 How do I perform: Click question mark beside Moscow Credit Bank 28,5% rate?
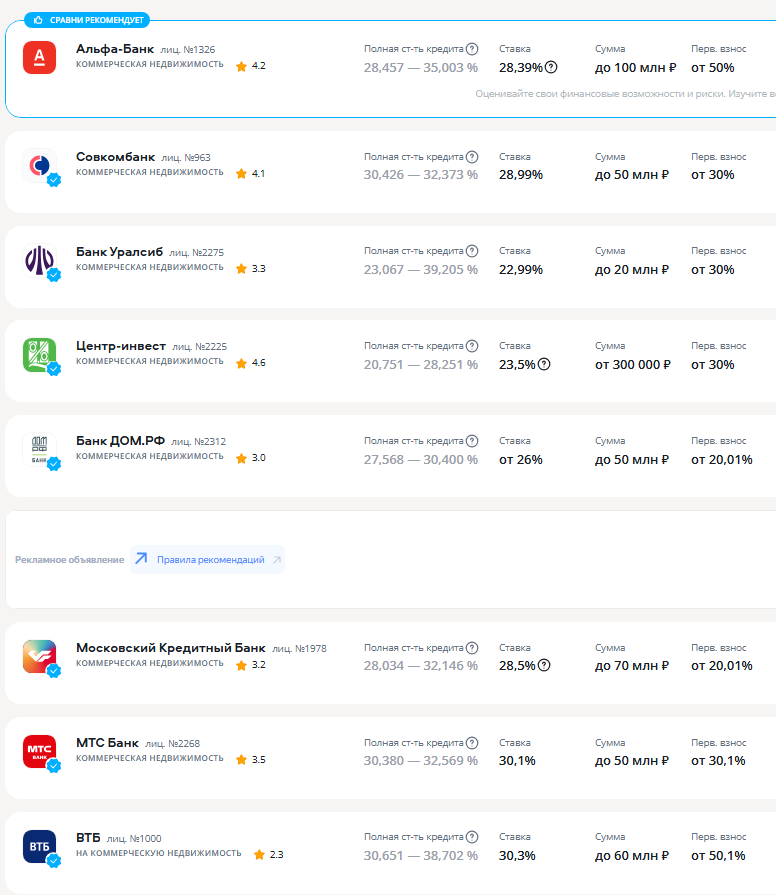tap(544, 665)
